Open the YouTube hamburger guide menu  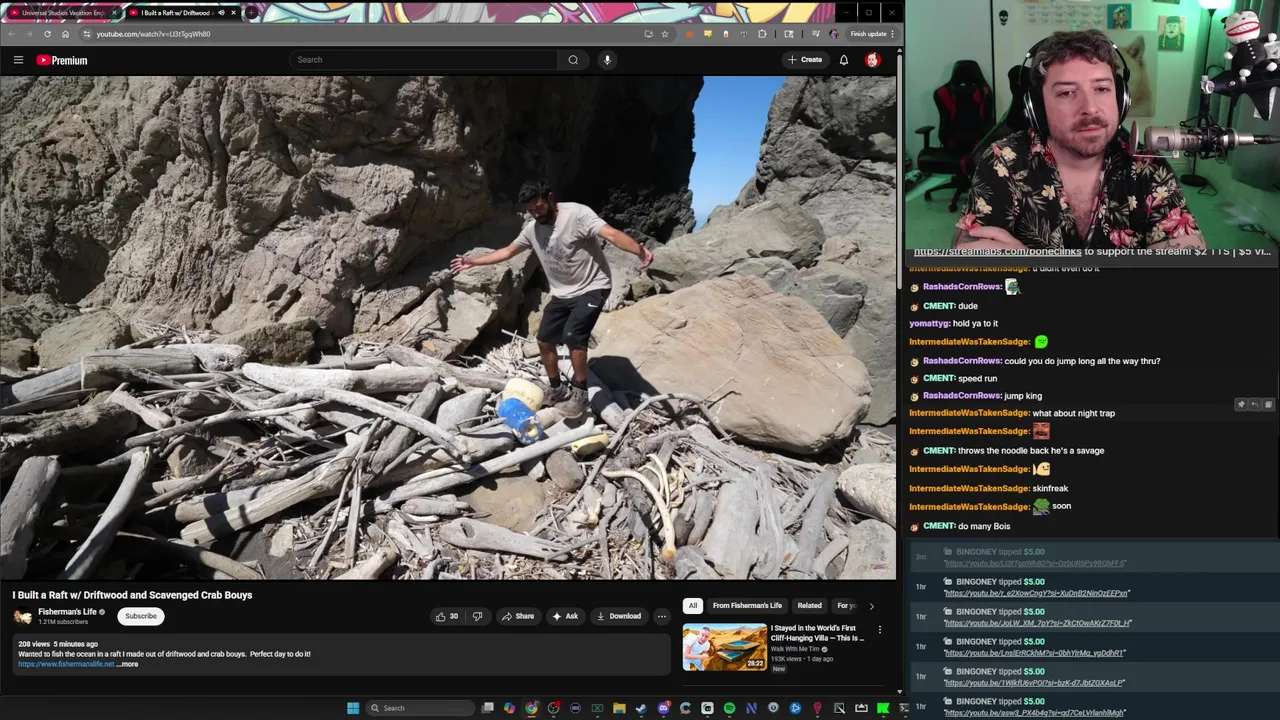18,60
